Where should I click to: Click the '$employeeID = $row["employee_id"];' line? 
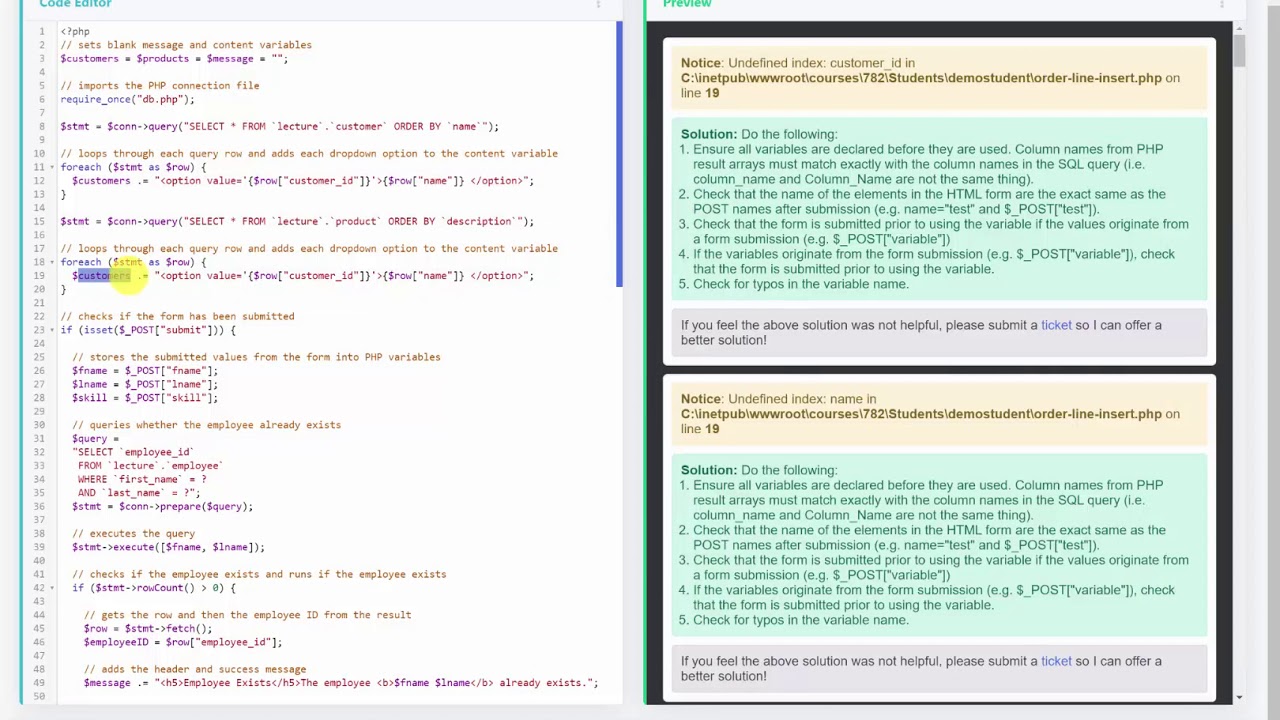click(x=183, y=642)
